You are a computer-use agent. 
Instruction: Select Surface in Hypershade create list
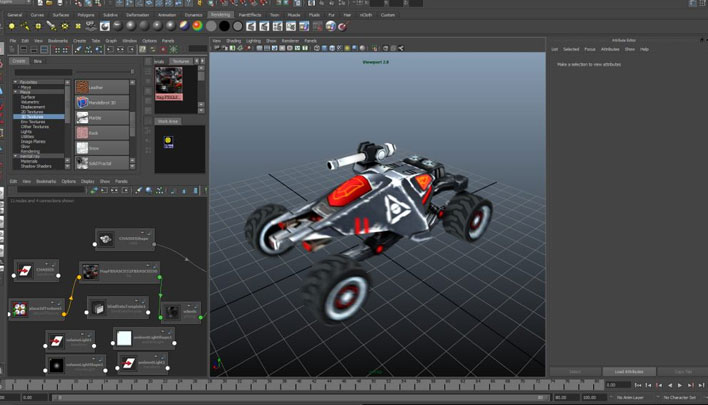point(28,97)
